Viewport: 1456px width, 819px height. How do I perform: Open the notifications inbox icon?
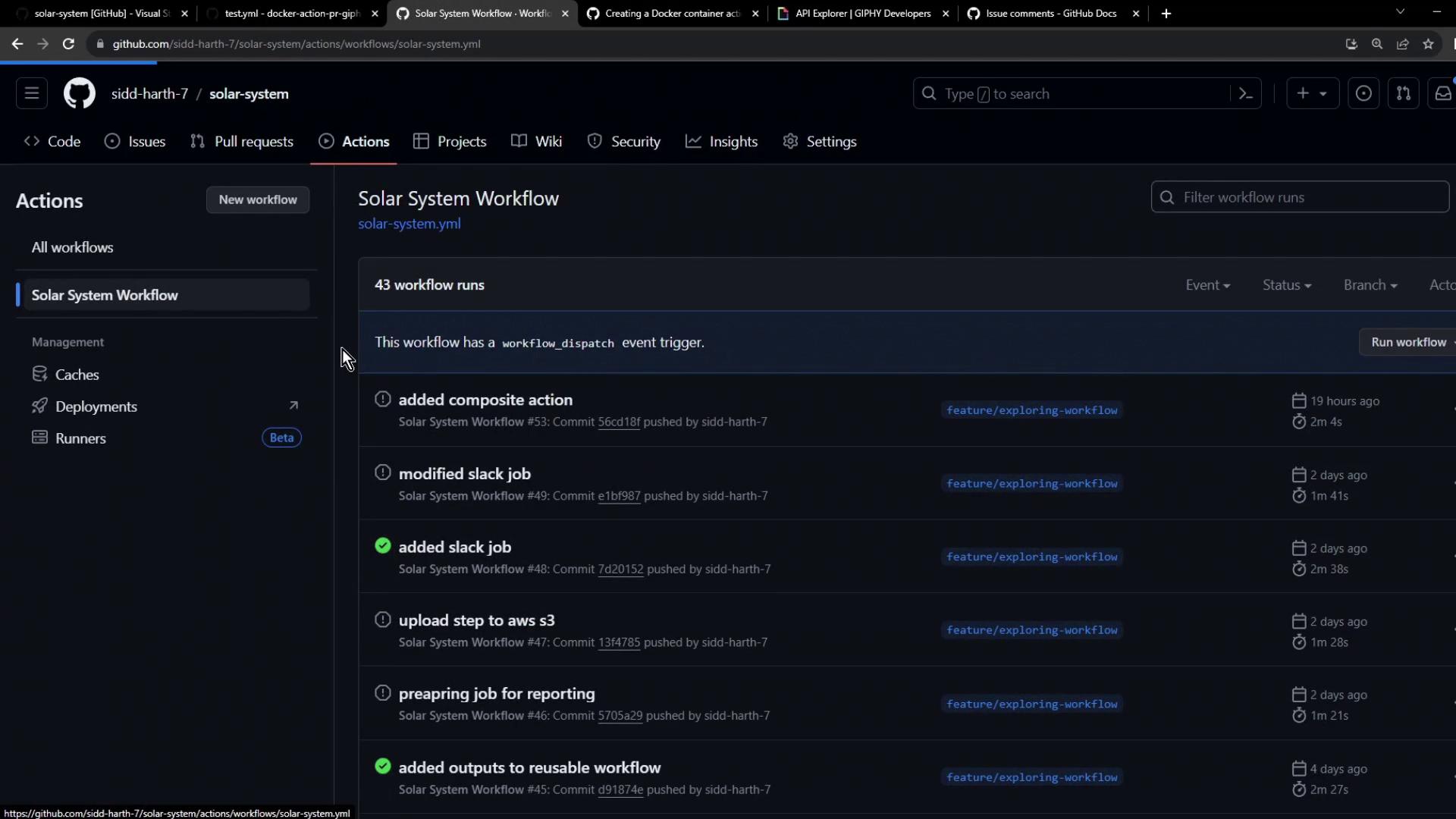[x=1442, y=93]
